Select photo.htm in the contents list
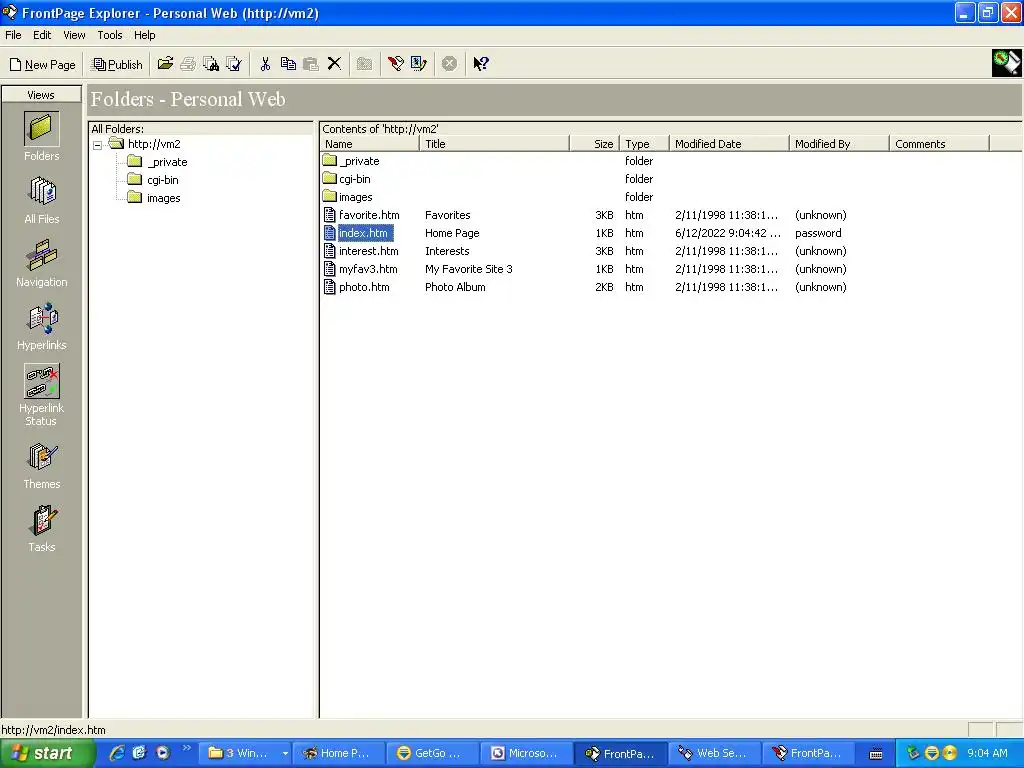Viewport: 1024px width, 768px height. pyautogui.click(x=364, y=287)
